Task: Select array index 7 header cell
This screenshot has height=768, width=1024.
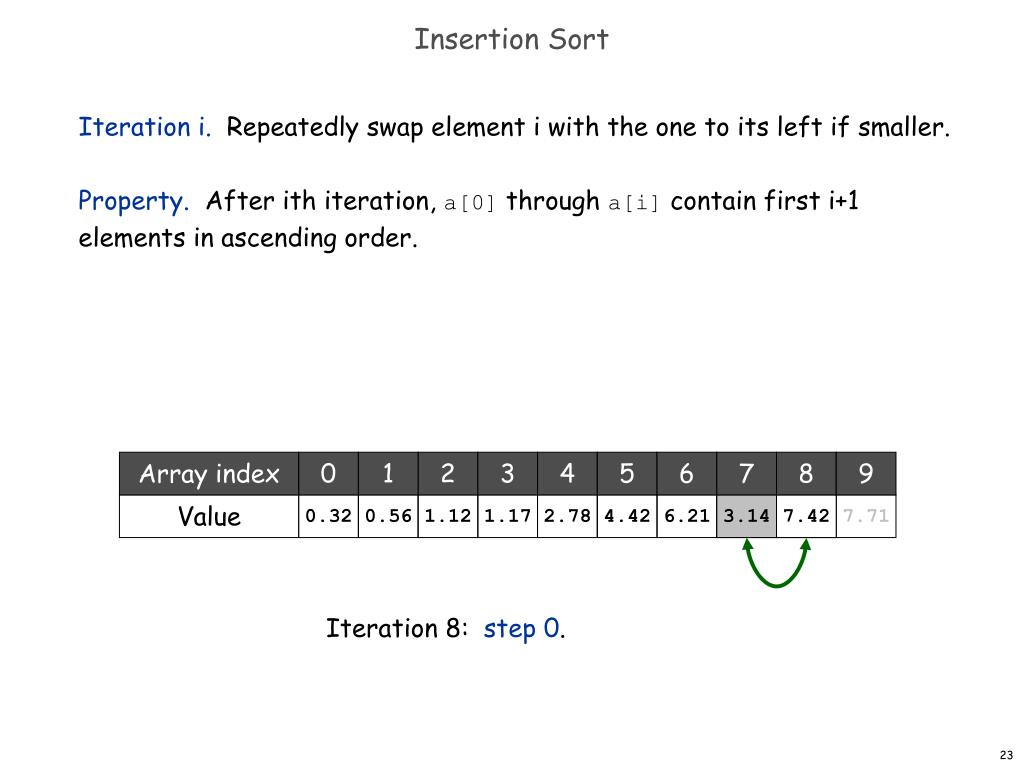Action: point(746,473)
